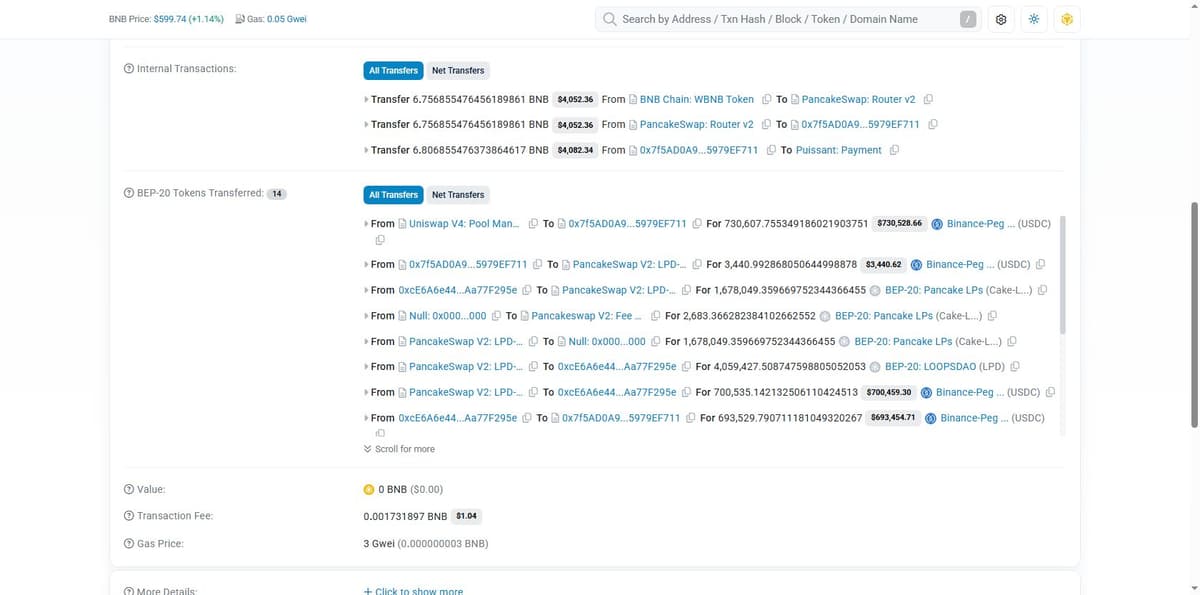Click USDC token icon in $730,528.66 row

click(937, 224)
